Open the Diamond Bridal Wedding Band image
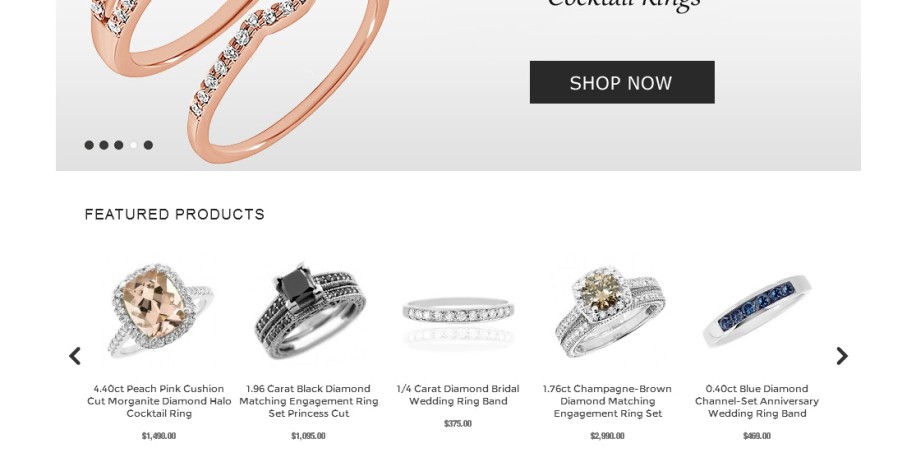This screenshot has width=916, height=462. (458, 321)
